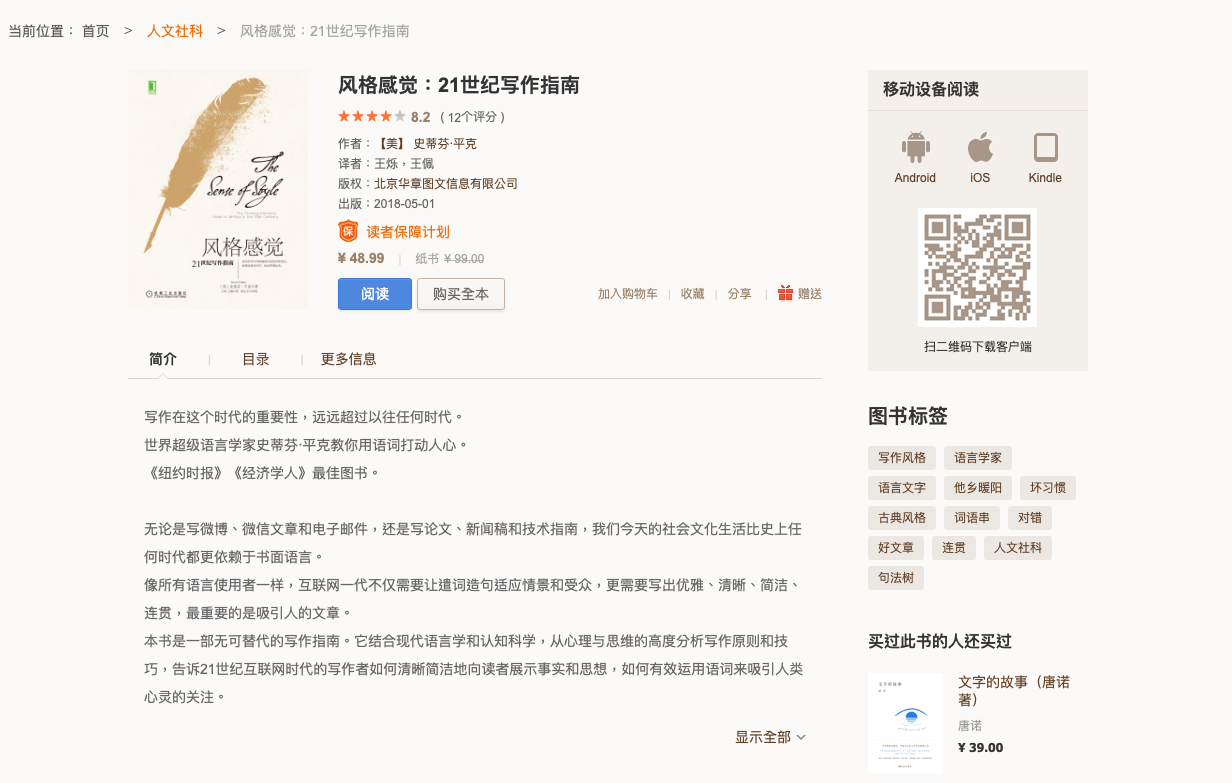Click the gift icon beside 赠送
Screen dimensions: 1232x783
[x=785, y=293]
